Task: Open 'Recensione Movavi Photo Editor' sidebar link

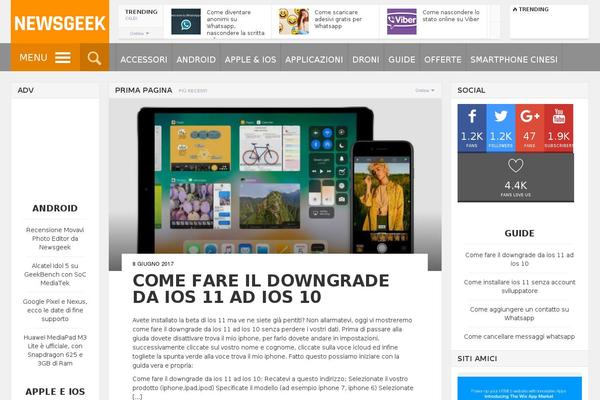Action: point(55,238)
